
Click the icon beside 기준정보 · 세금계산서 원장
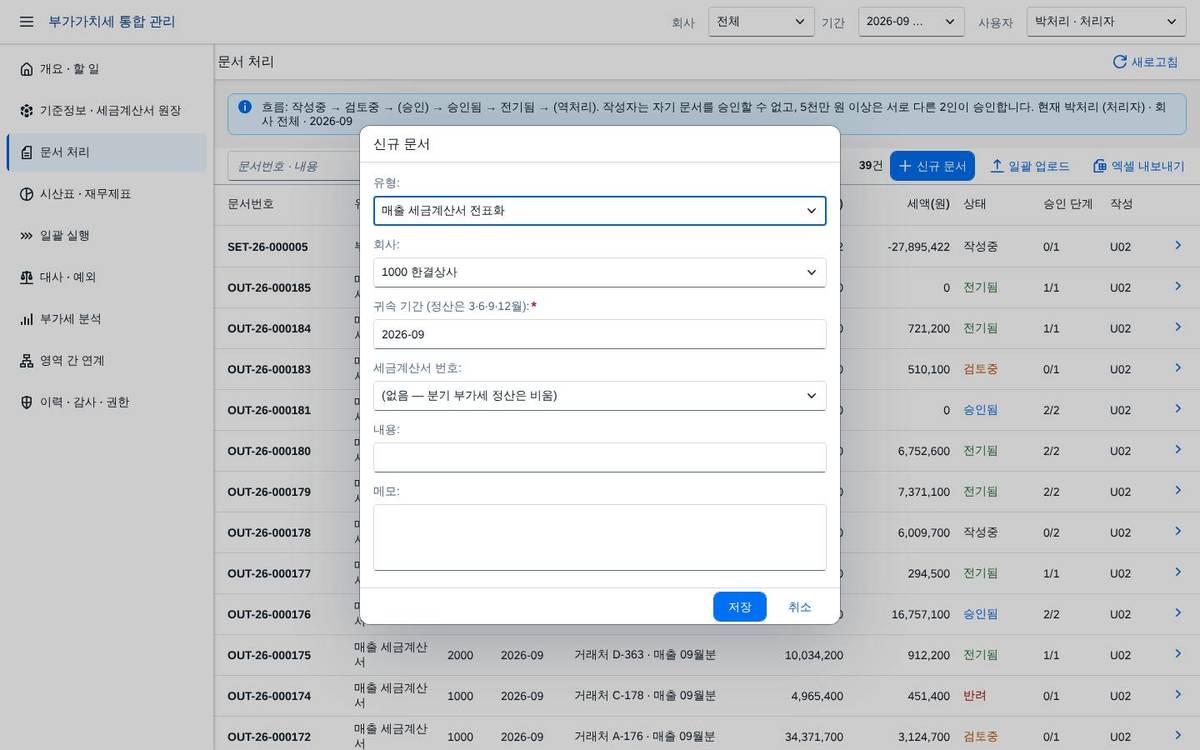(26, 111)
